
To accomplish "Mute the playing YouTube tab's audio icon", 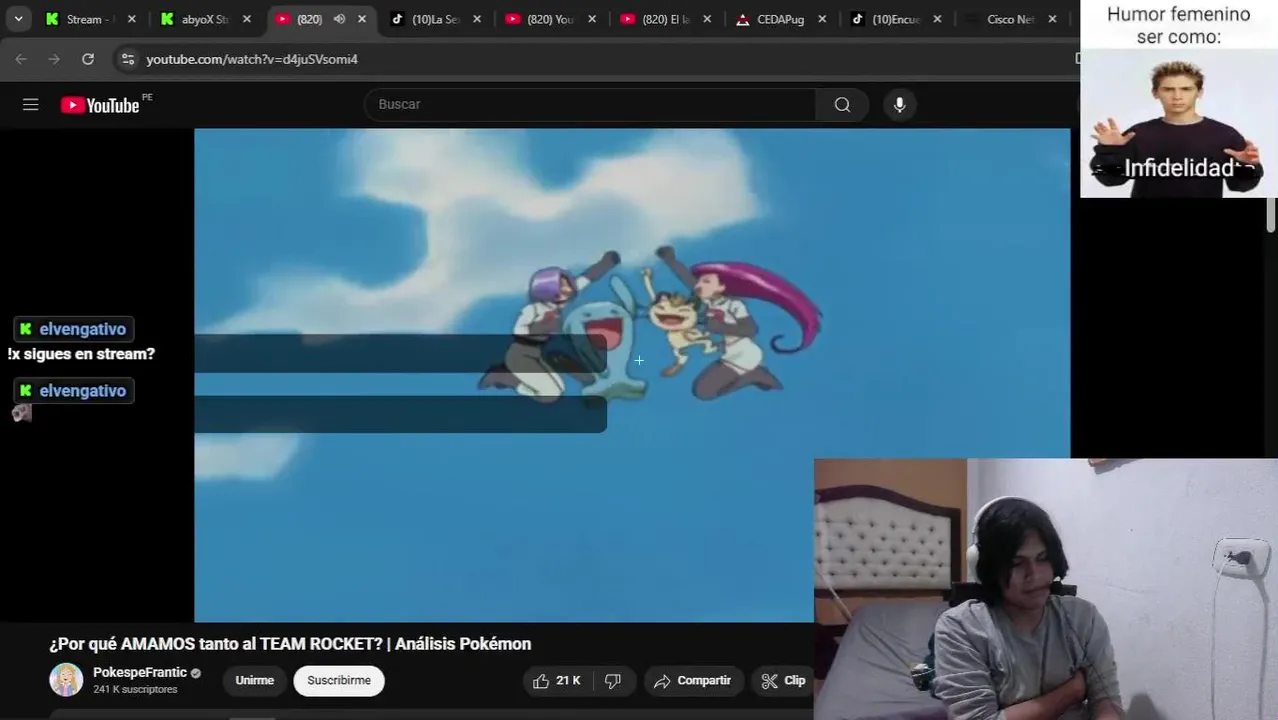I will pos(339,19).
